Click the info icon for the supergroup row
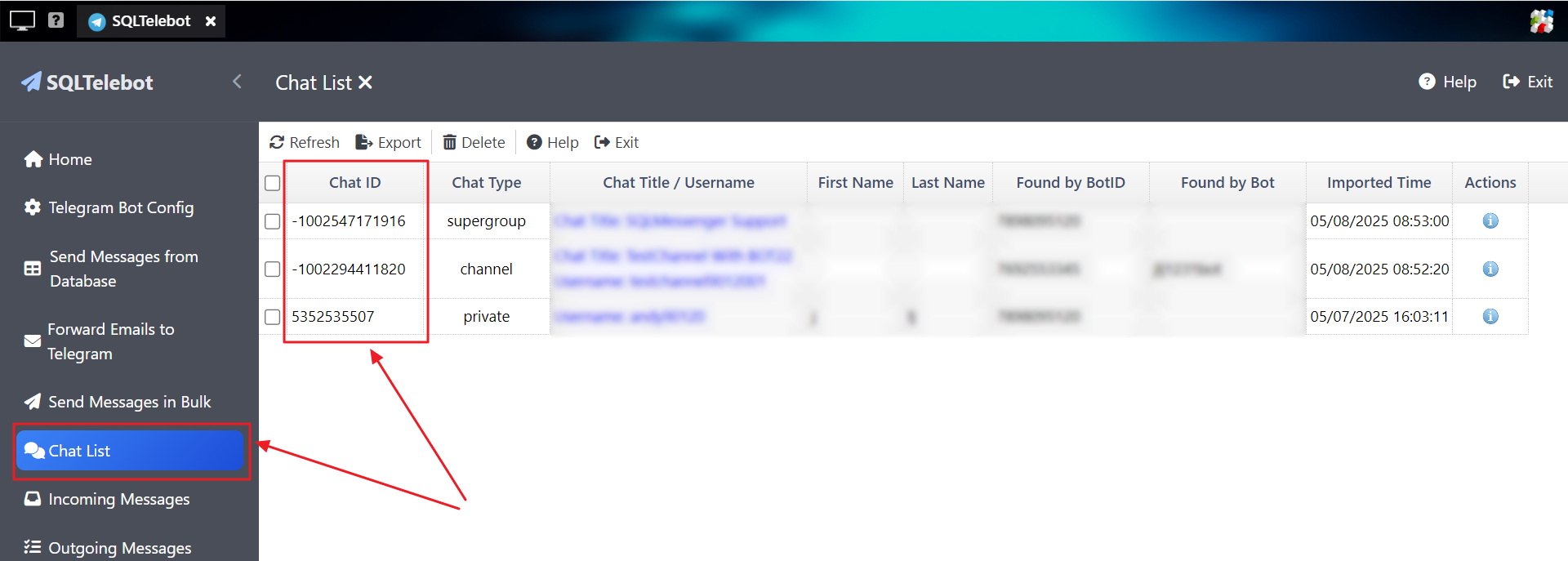 pyautogui.click(x=1490, y=221)
